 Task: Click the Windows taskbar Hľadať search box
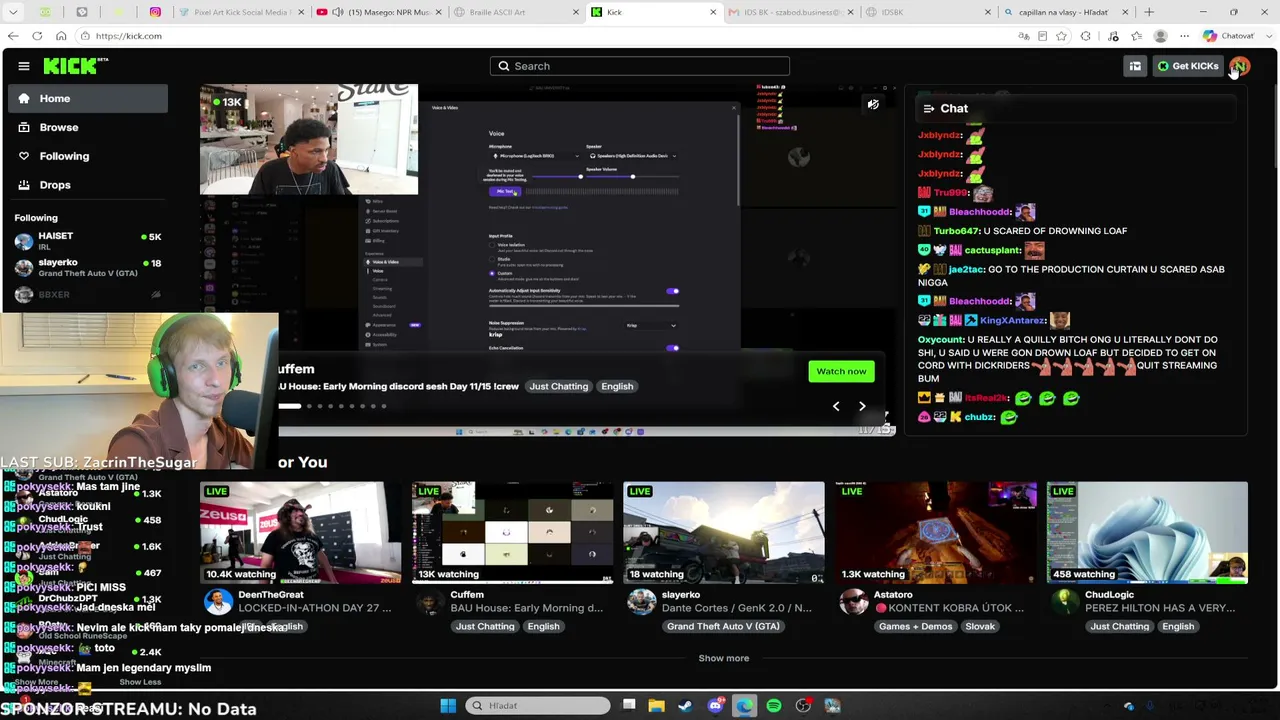tap(538, 706)
